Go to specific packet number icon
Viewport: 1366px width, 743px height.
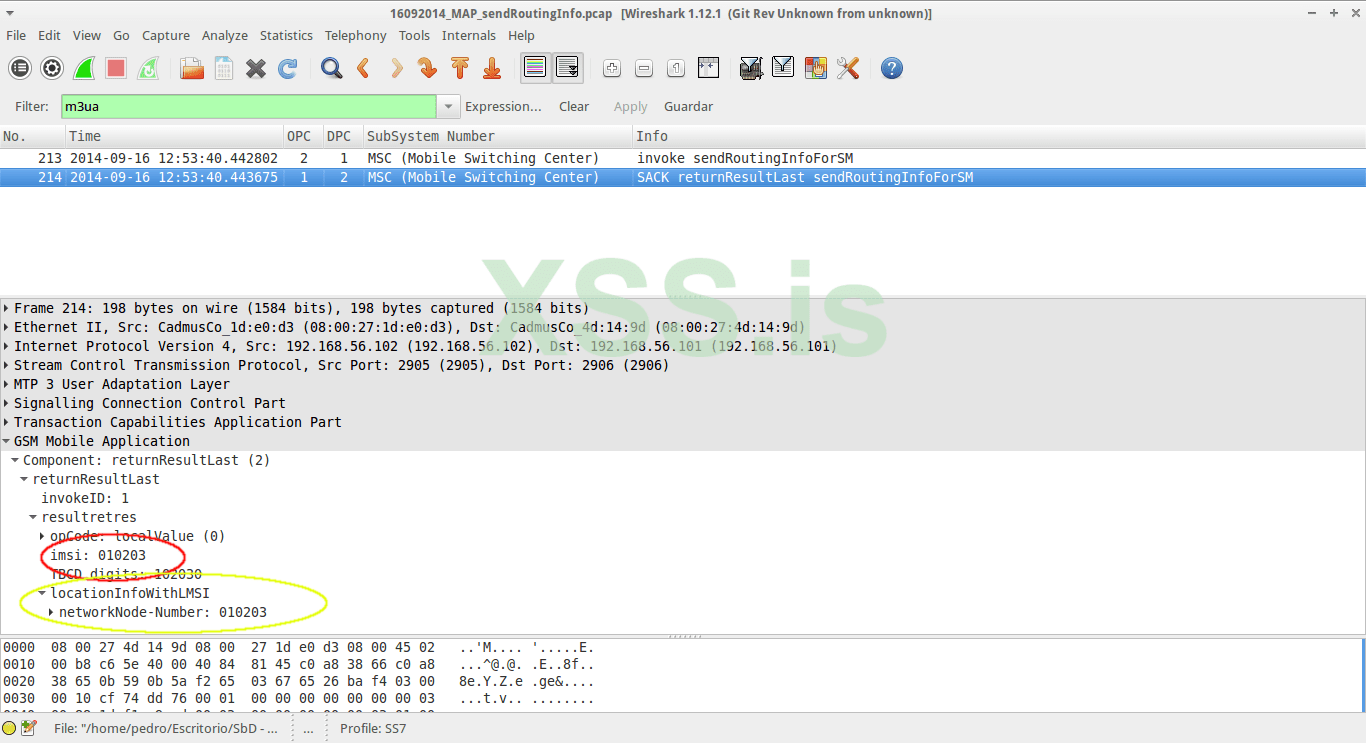point(428,68)
